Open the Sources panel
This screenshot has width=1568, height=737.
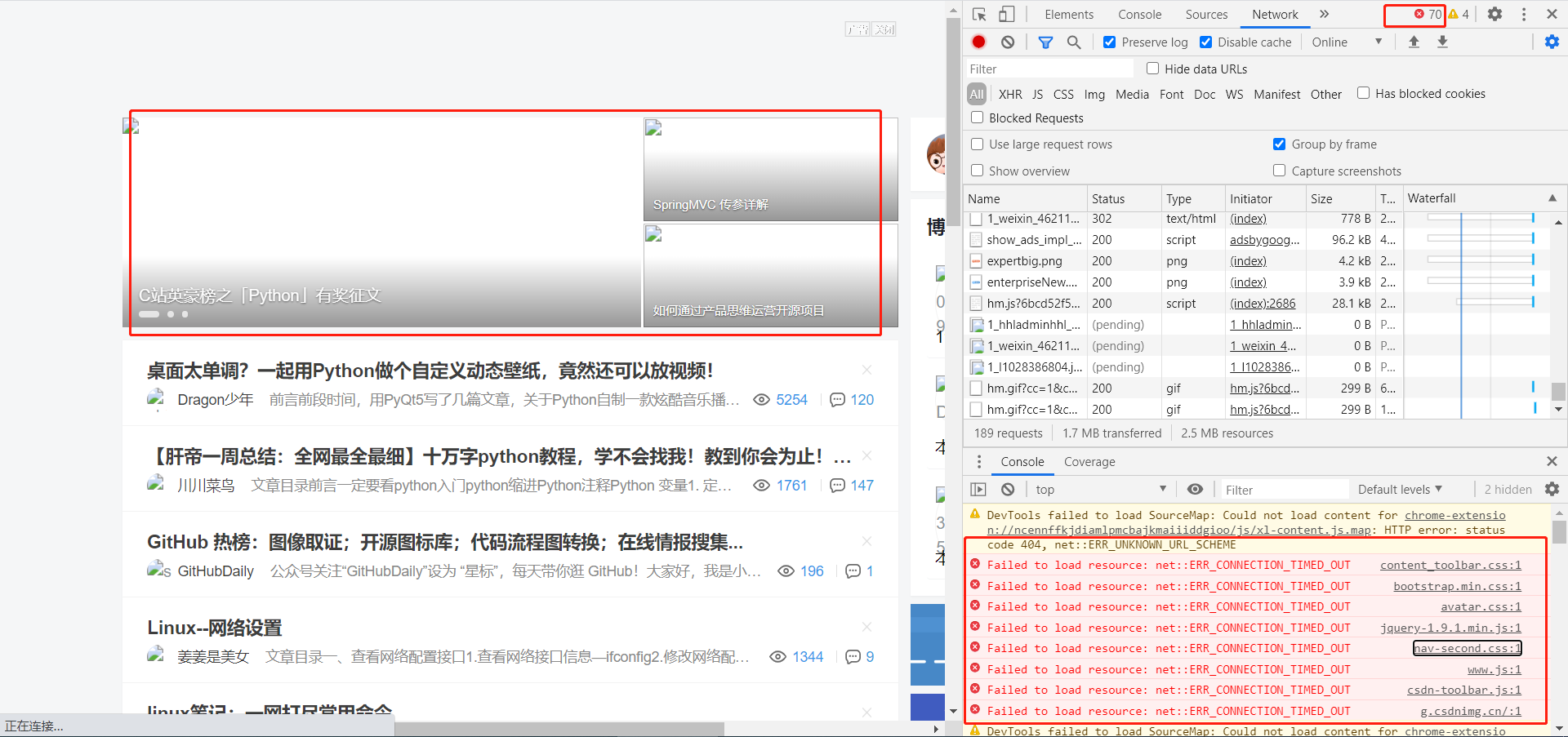[1206, 14]
